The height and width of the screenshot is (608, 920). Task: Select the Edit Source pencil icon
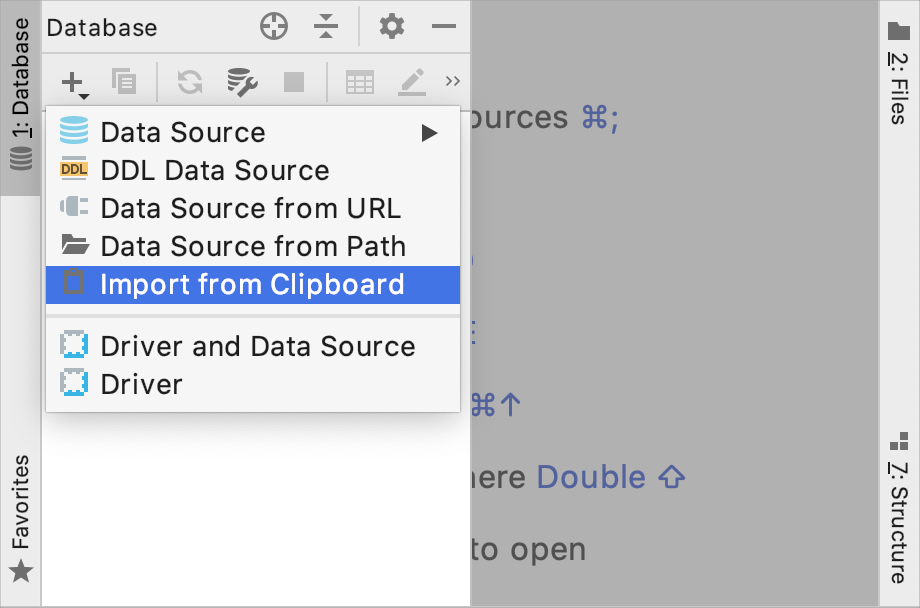(411, 82)
